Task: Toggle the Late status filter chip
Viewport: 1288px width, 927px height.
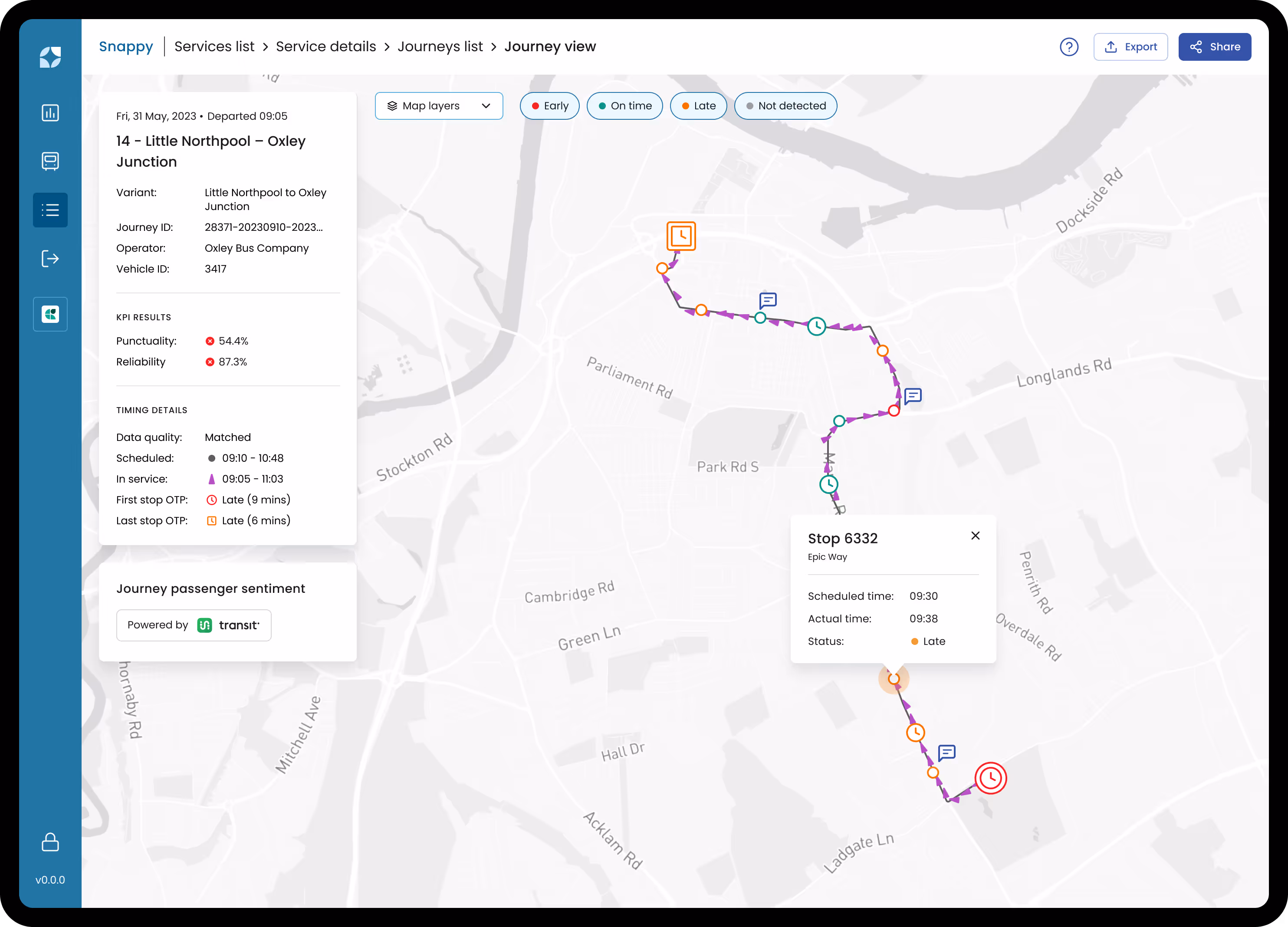Action: pos(698,105)
